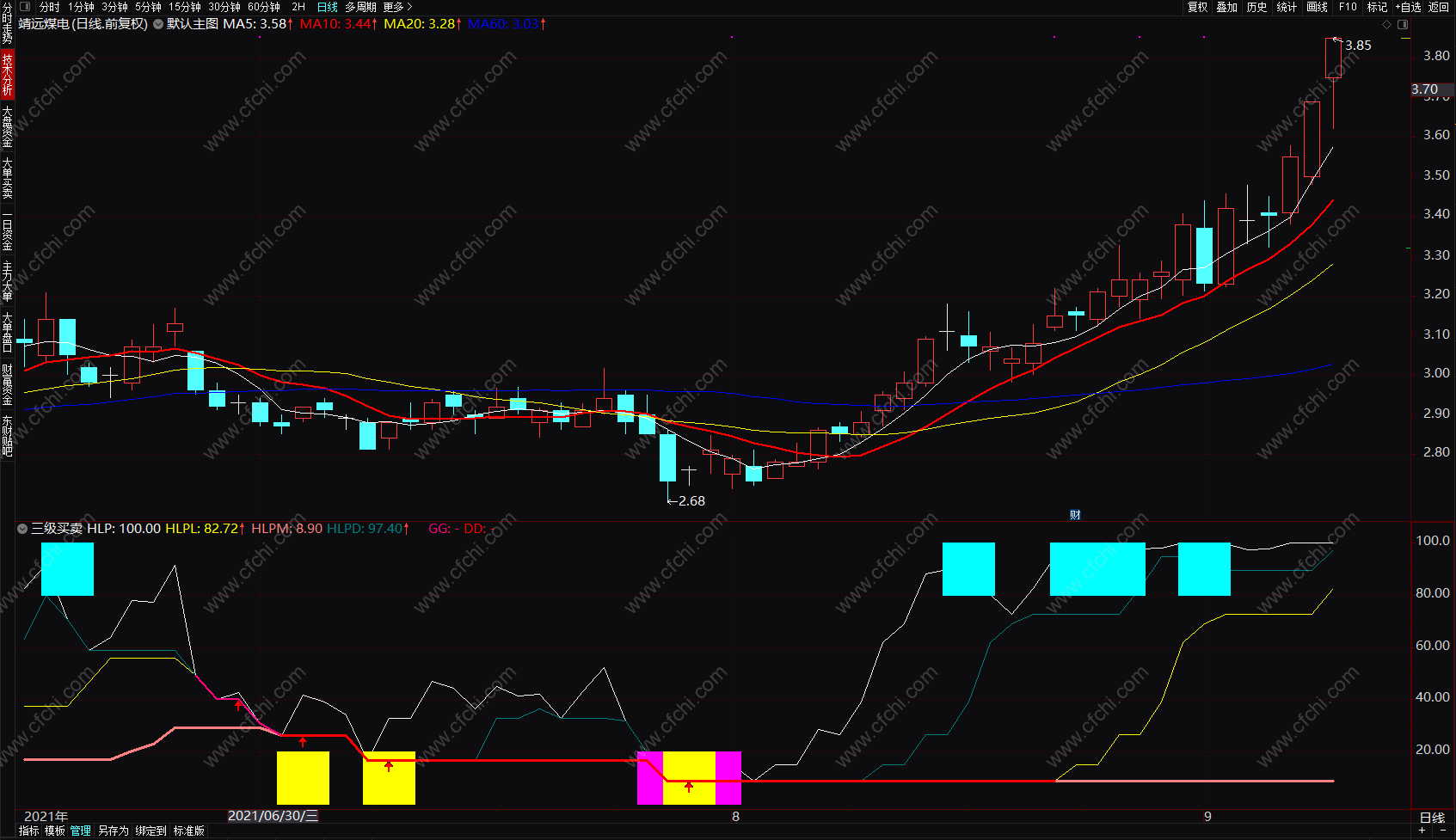Viewport: 1456px width, 840px height.
Task: Switch to 15分钟 period
Action: pyautogui.click(x=185, y=7)
